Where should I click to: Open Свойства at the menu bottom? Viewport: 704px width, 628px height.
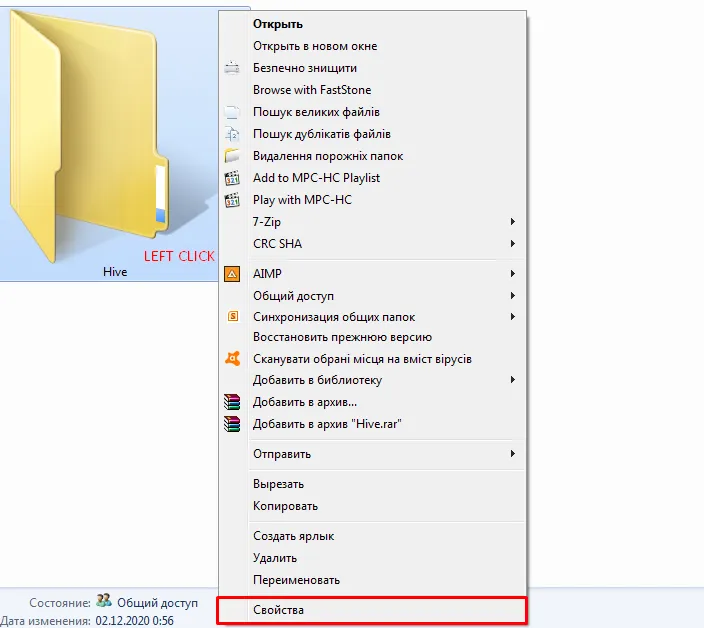372,610
